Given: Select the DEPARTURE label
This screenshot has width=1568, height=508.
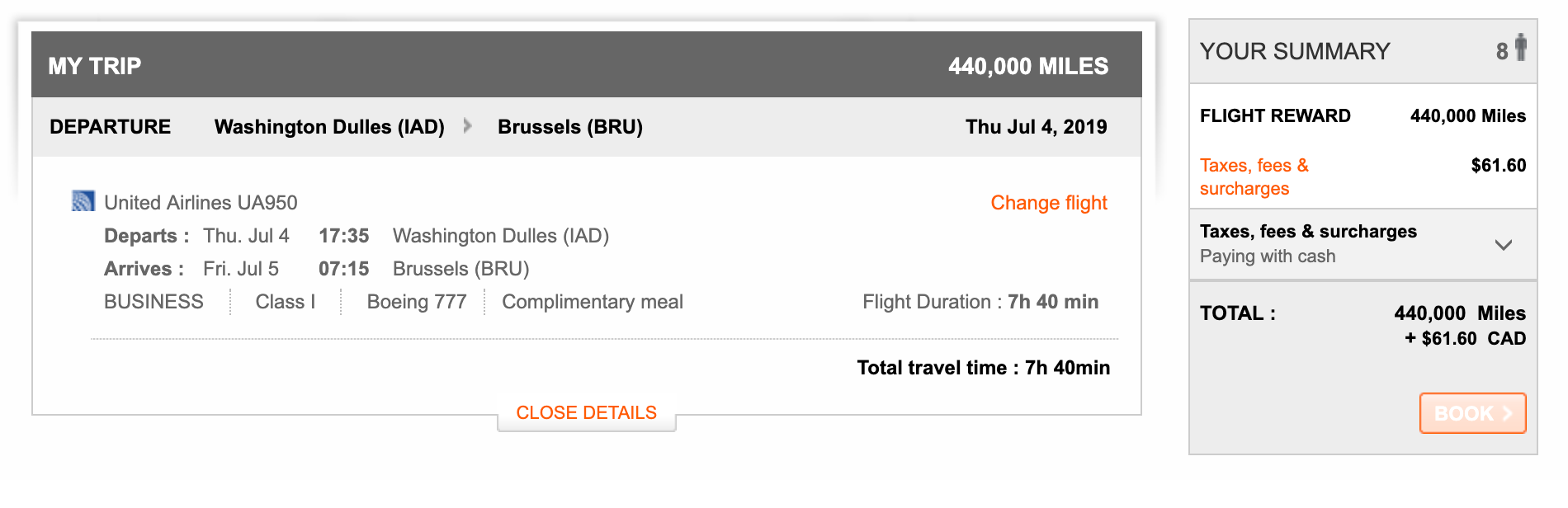Looking at the screenshot, I should point(110,127).
